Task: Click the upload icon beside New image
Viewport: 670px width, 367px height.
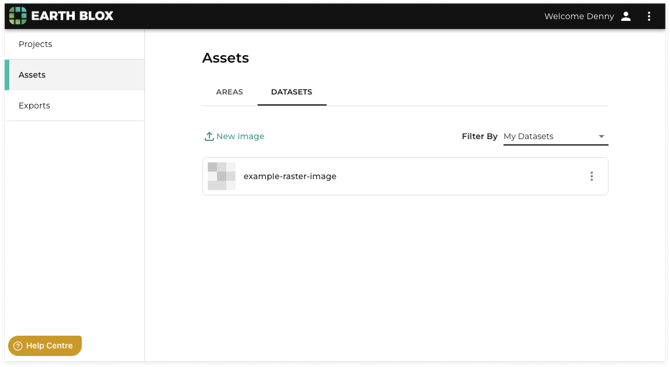Action: (209, 136)
